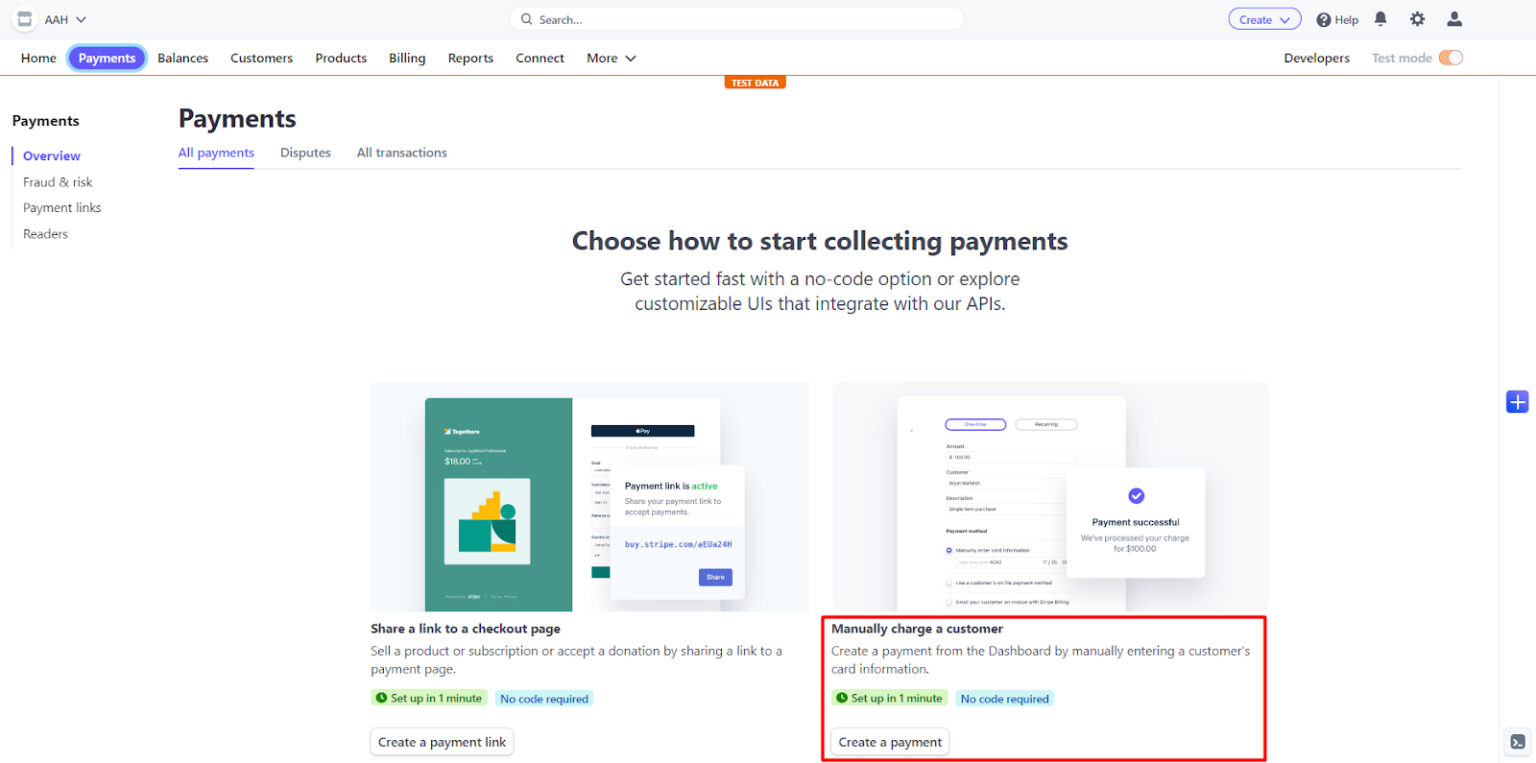Select Payment links in the sidebar

(62, 207)
